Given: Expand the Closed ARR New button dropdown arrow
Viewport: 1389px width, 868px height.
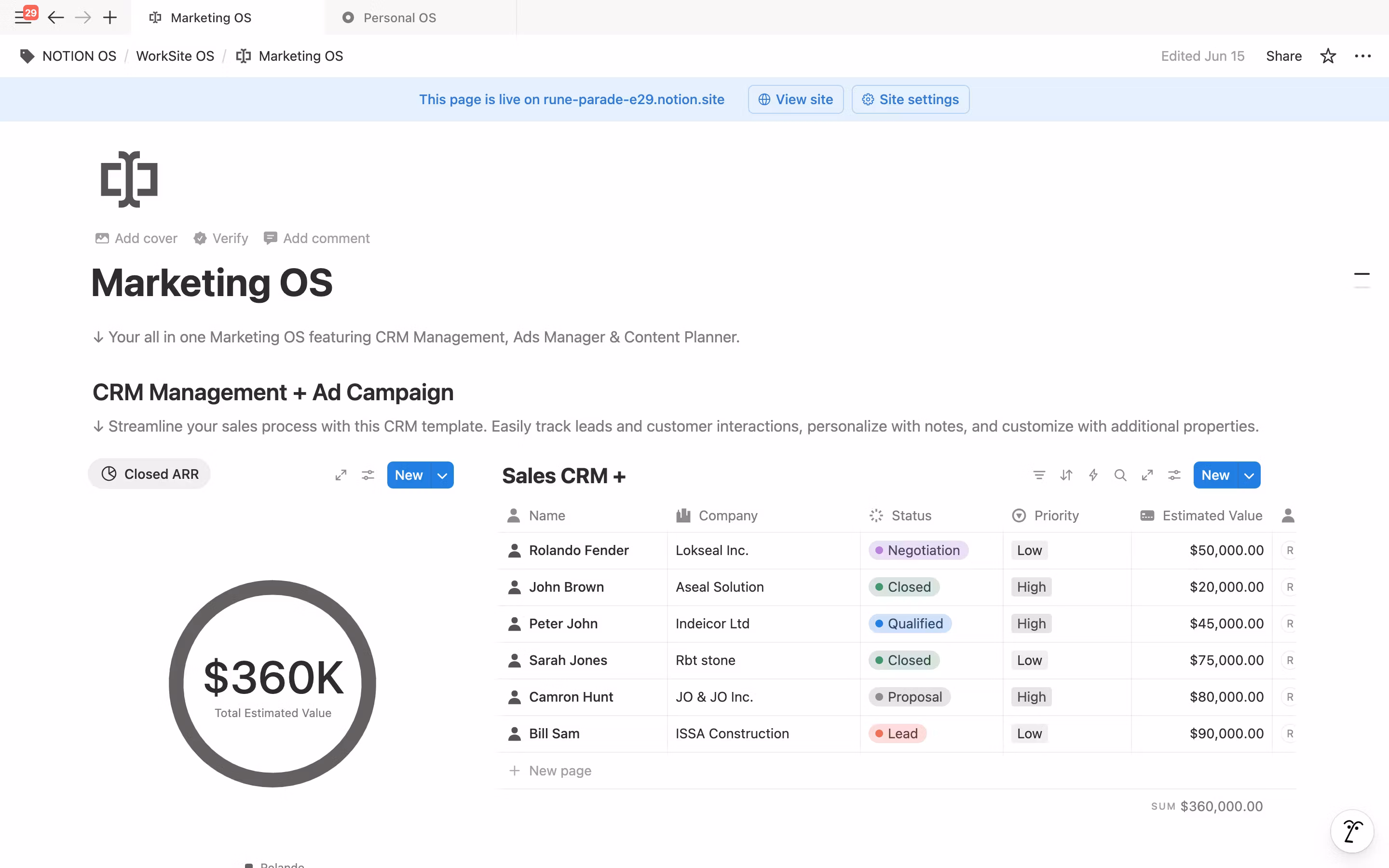Looking at the screenshot, I should pyautogui.click(x=442, y=475).
